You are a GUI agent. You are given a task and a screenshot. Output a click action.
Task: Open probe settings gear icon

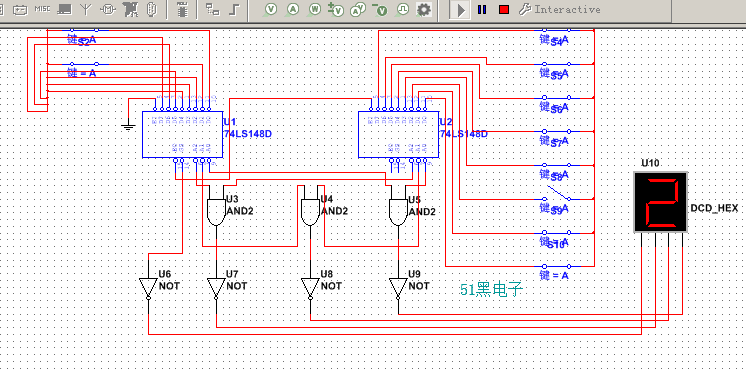click(423, 10)
